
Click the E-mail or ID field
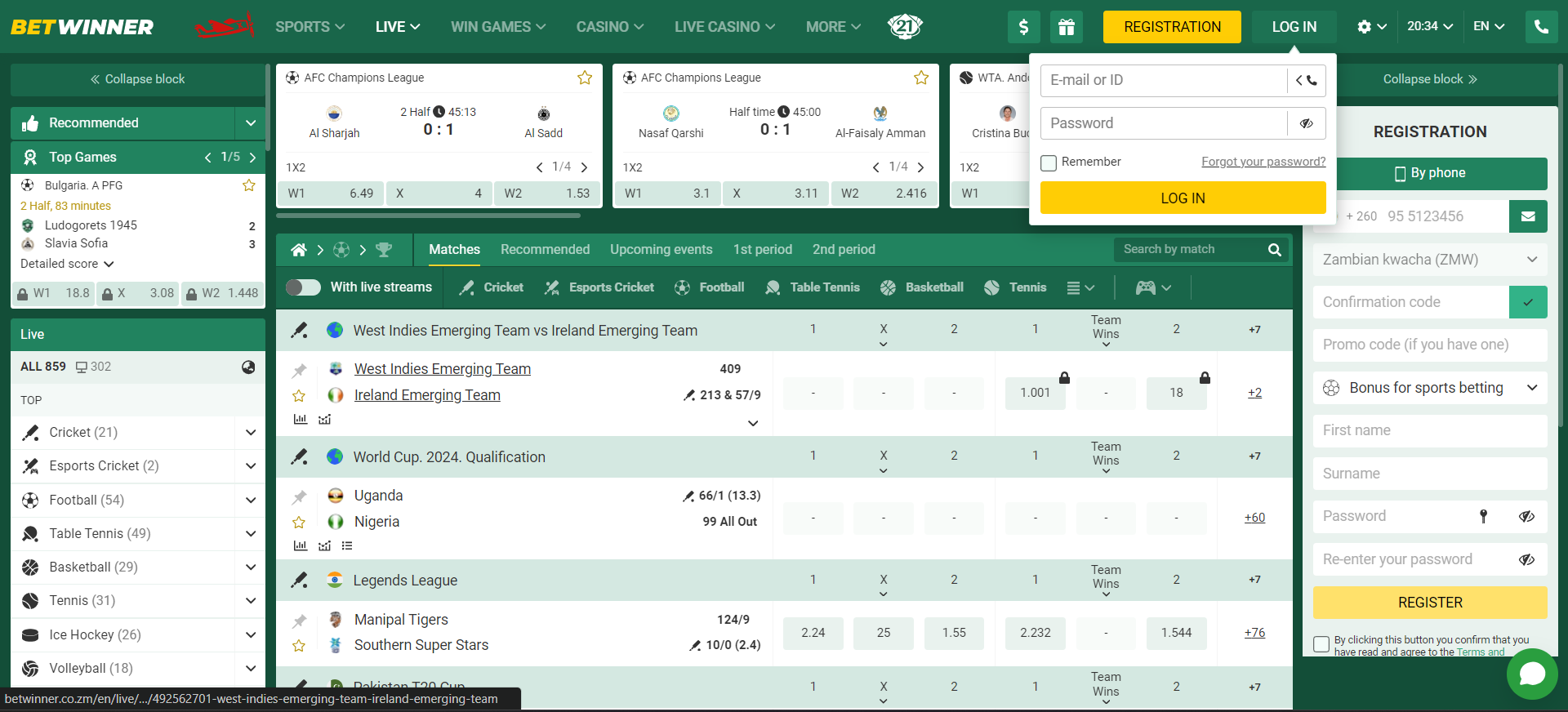click(x=1163, y=80)
